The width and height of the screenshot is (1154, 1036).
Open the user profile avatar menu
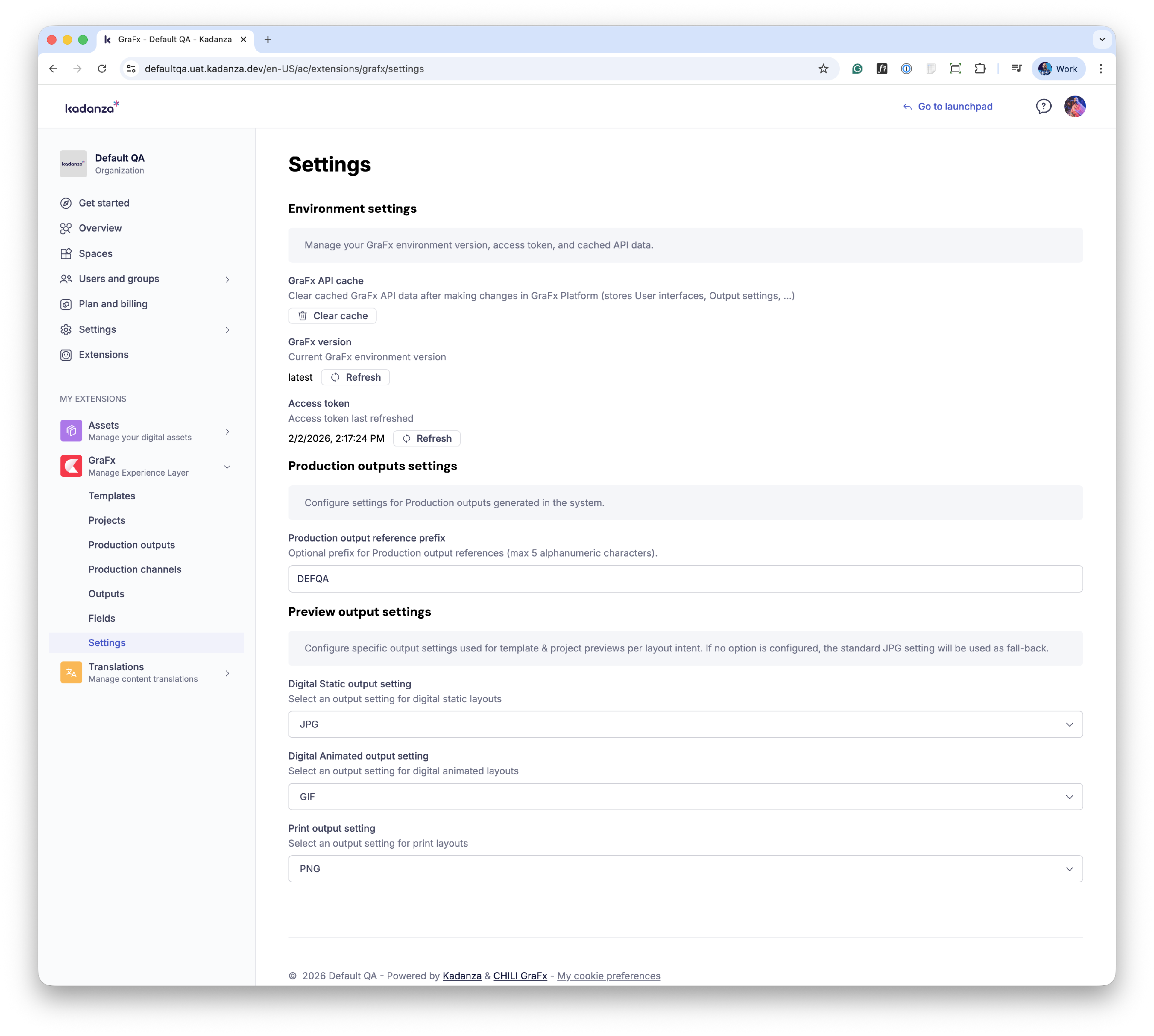click(1074, 107)
